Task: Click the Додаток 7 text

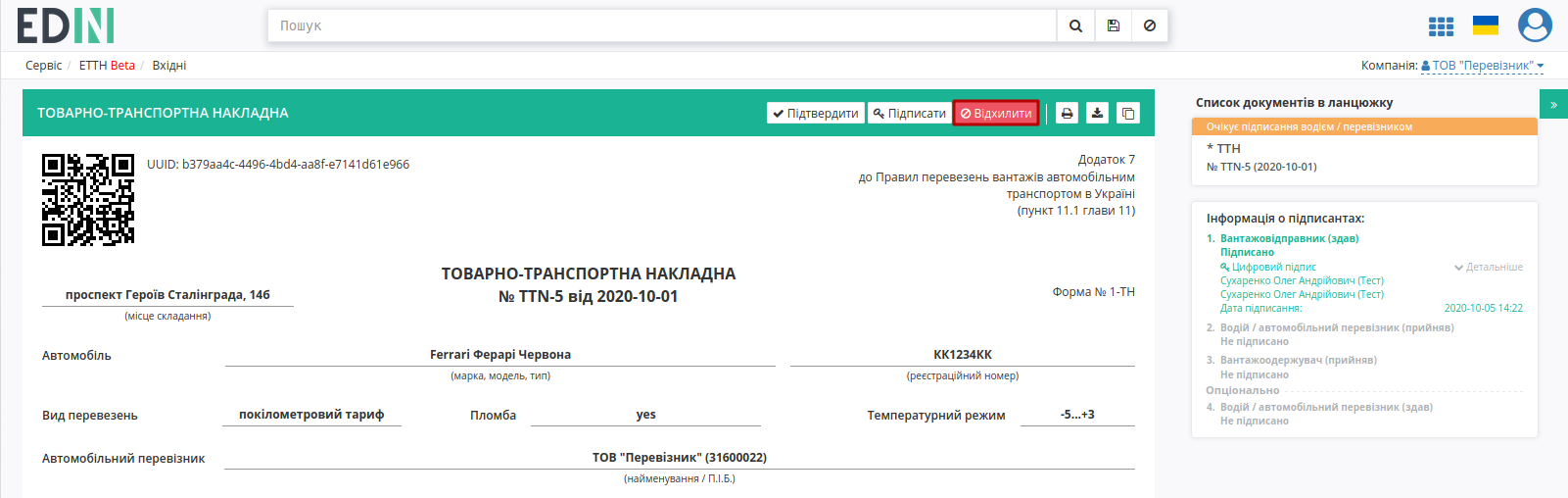Action: tap(1107, 160)
